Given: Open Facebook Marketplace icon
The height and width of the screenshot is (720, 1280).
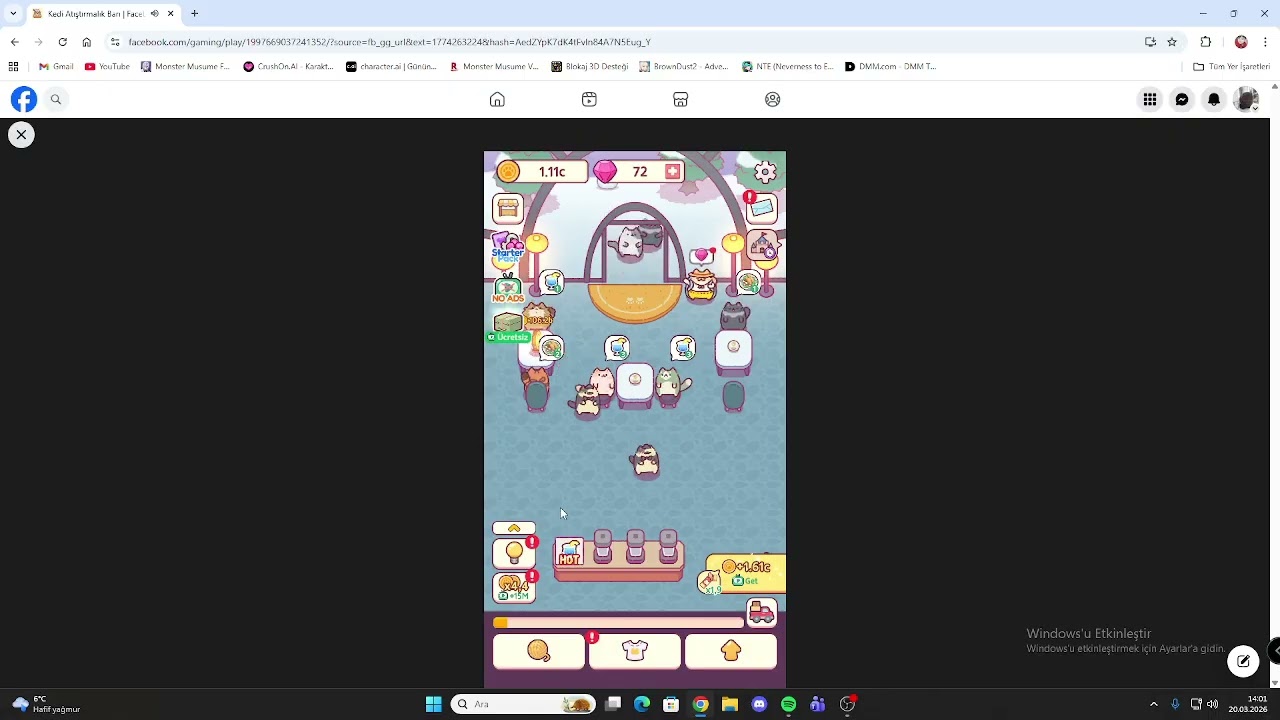Looking at the screenshot, I should 680,99.
